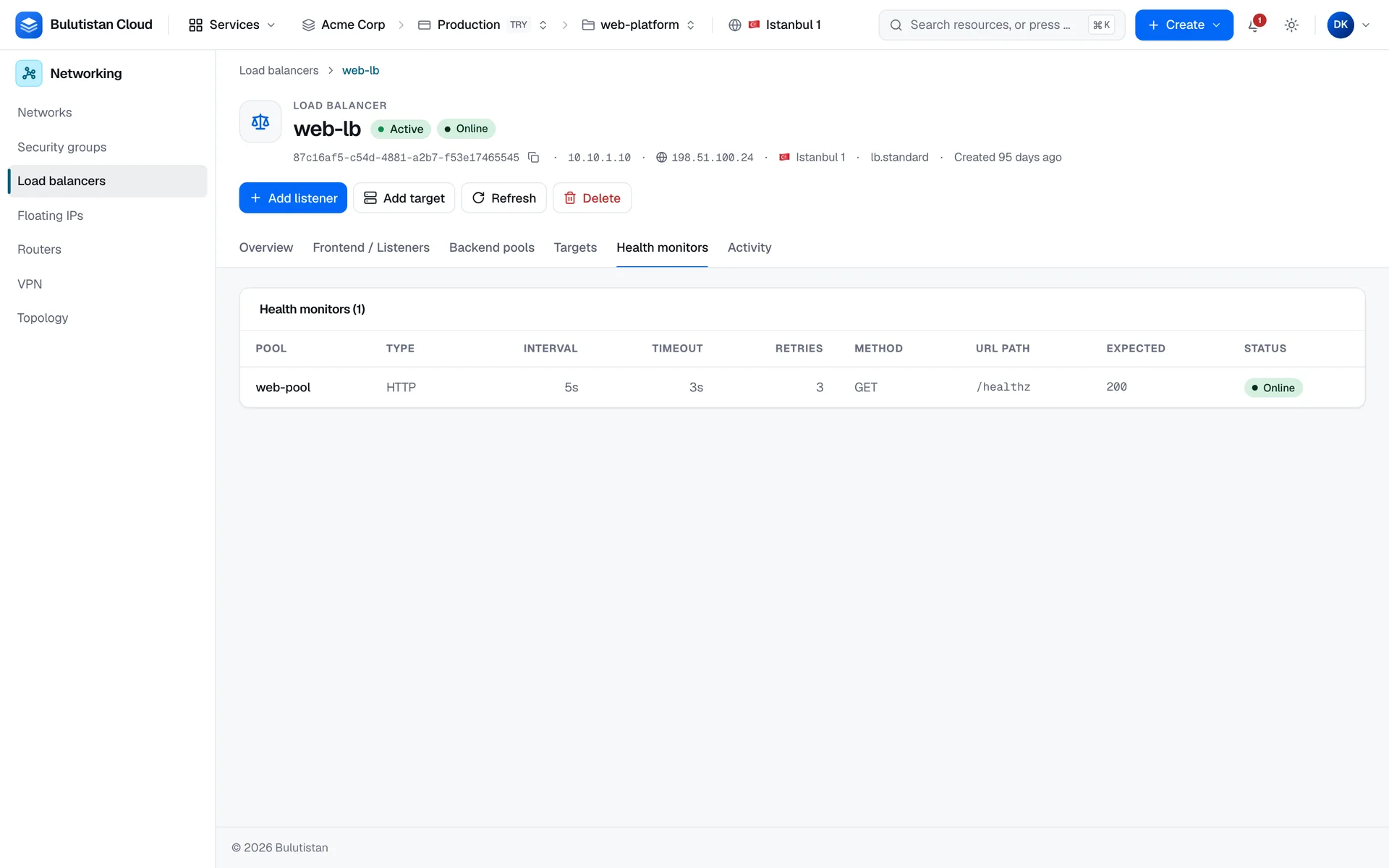Click the Bulutistan Cloud logo icon
This screenshot has height=868, width=1389.
[x=29, y=25]
